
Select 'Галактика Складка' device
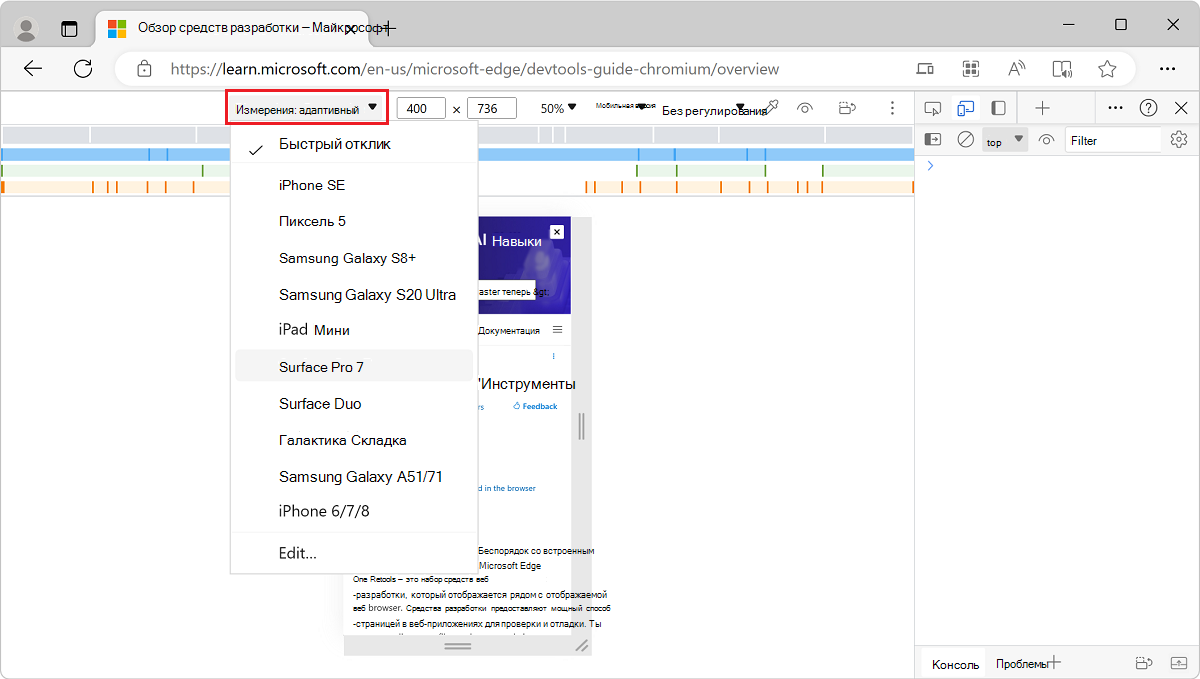tap(354, 440)
